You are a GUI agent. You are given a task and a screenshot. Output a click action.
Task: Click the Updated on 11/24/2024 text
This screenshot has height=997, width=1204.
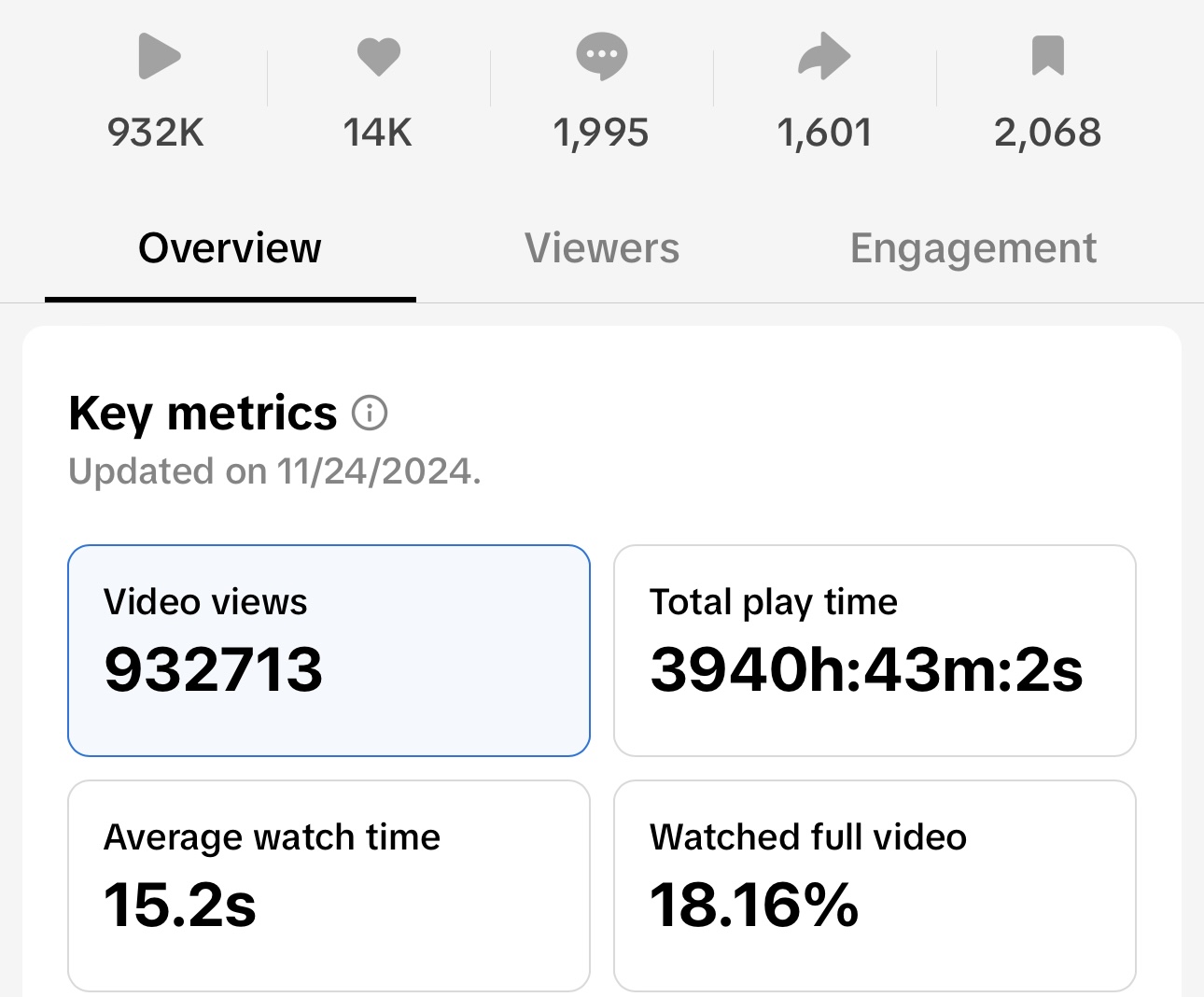275,471
